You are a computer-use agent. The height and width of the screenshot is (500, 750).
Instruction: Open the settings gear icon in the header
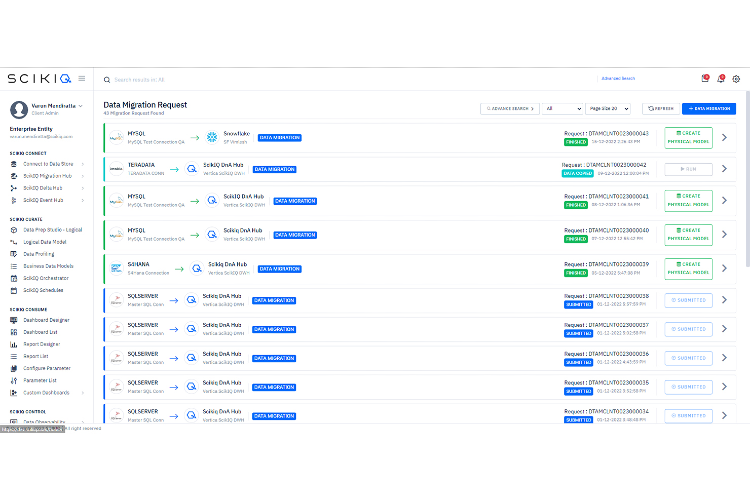click(x=736, y=79)
